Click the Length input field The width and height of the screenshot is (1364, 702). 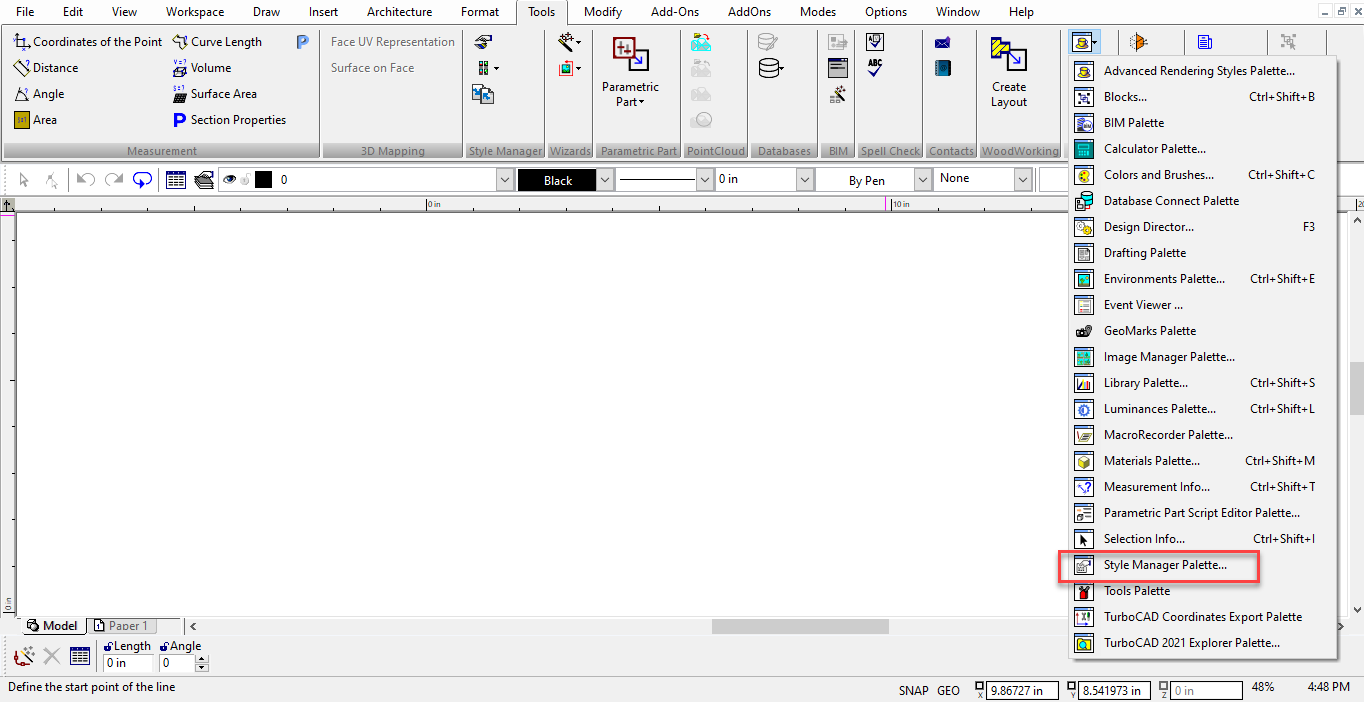pos(128,663)
